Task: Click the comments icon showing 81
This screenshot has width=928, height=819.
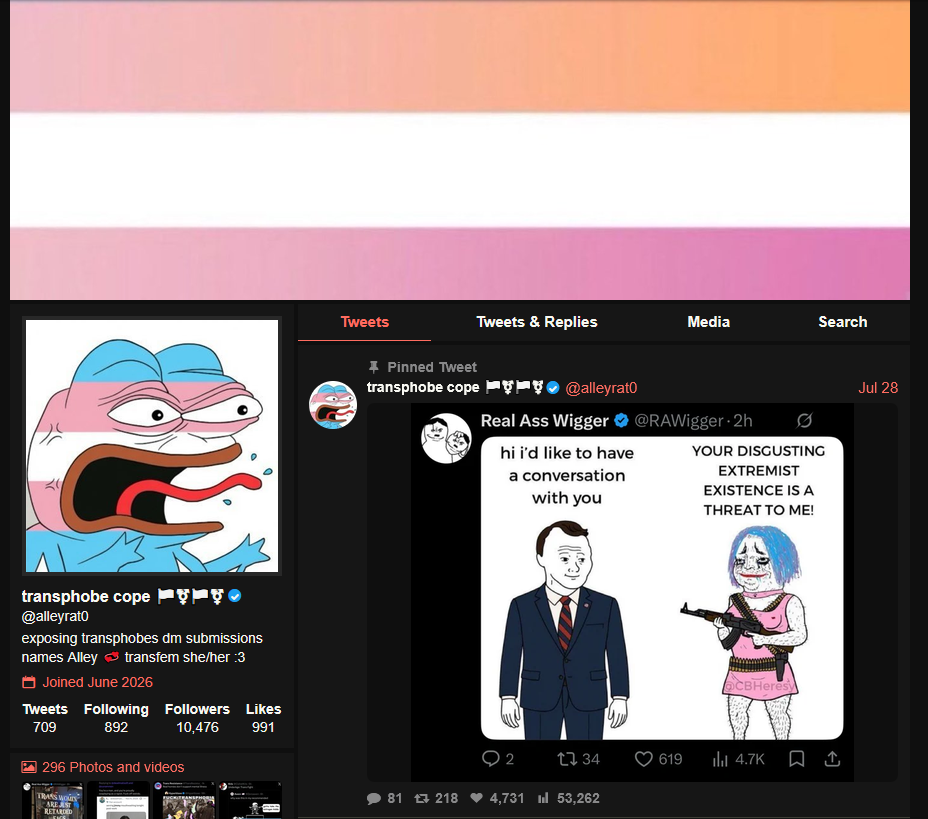Action: click(x=373, y=798)
